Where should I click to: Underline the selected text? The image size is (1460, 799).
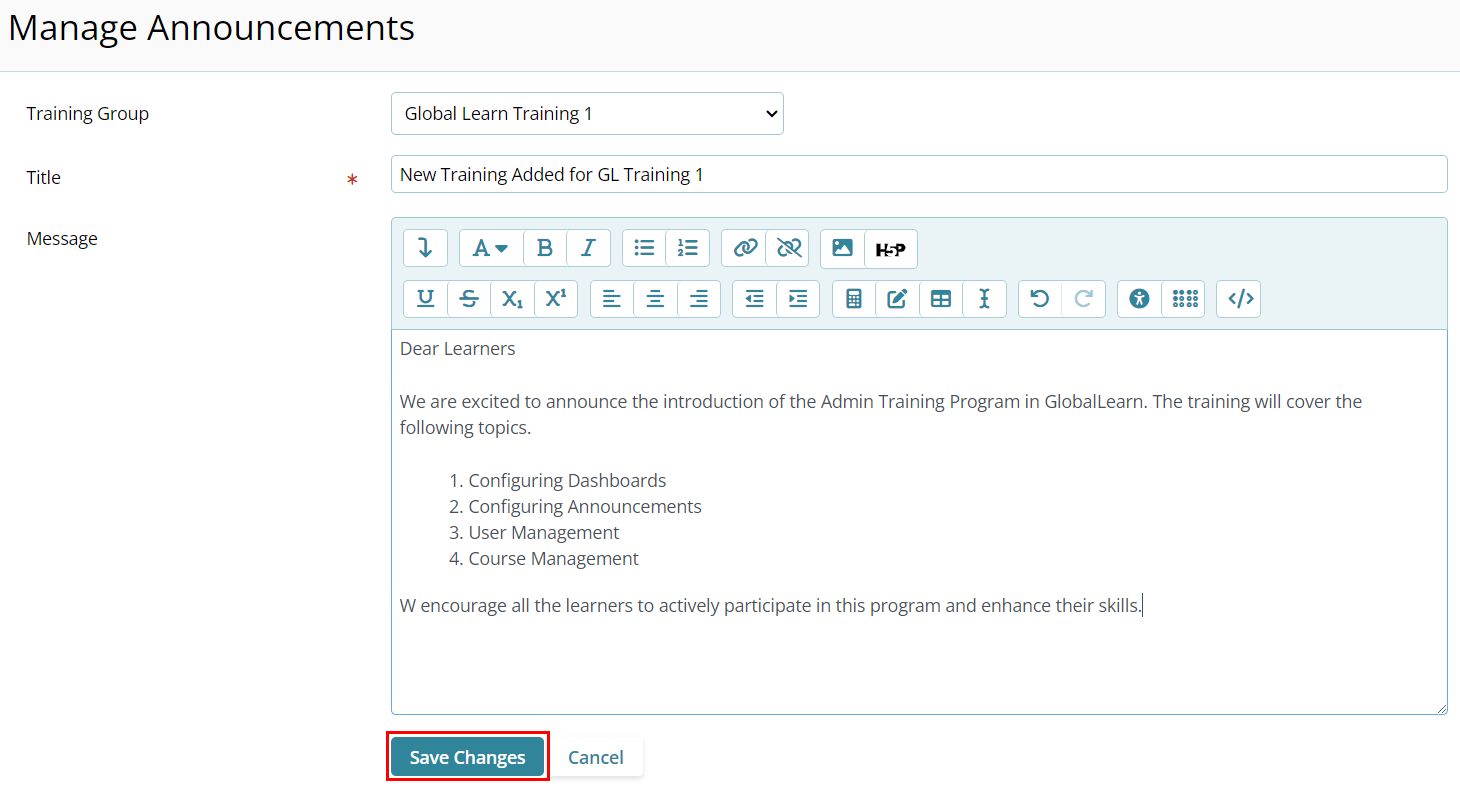coord(425,299)
